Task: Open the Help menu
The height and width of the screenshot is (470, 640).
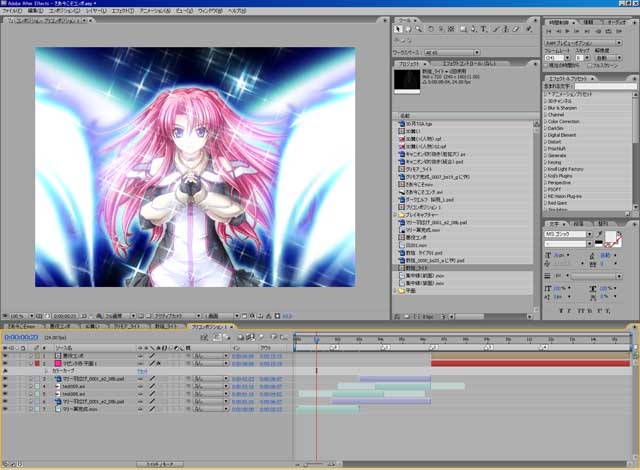Action: pyautogui.click(x=237, y=11)
